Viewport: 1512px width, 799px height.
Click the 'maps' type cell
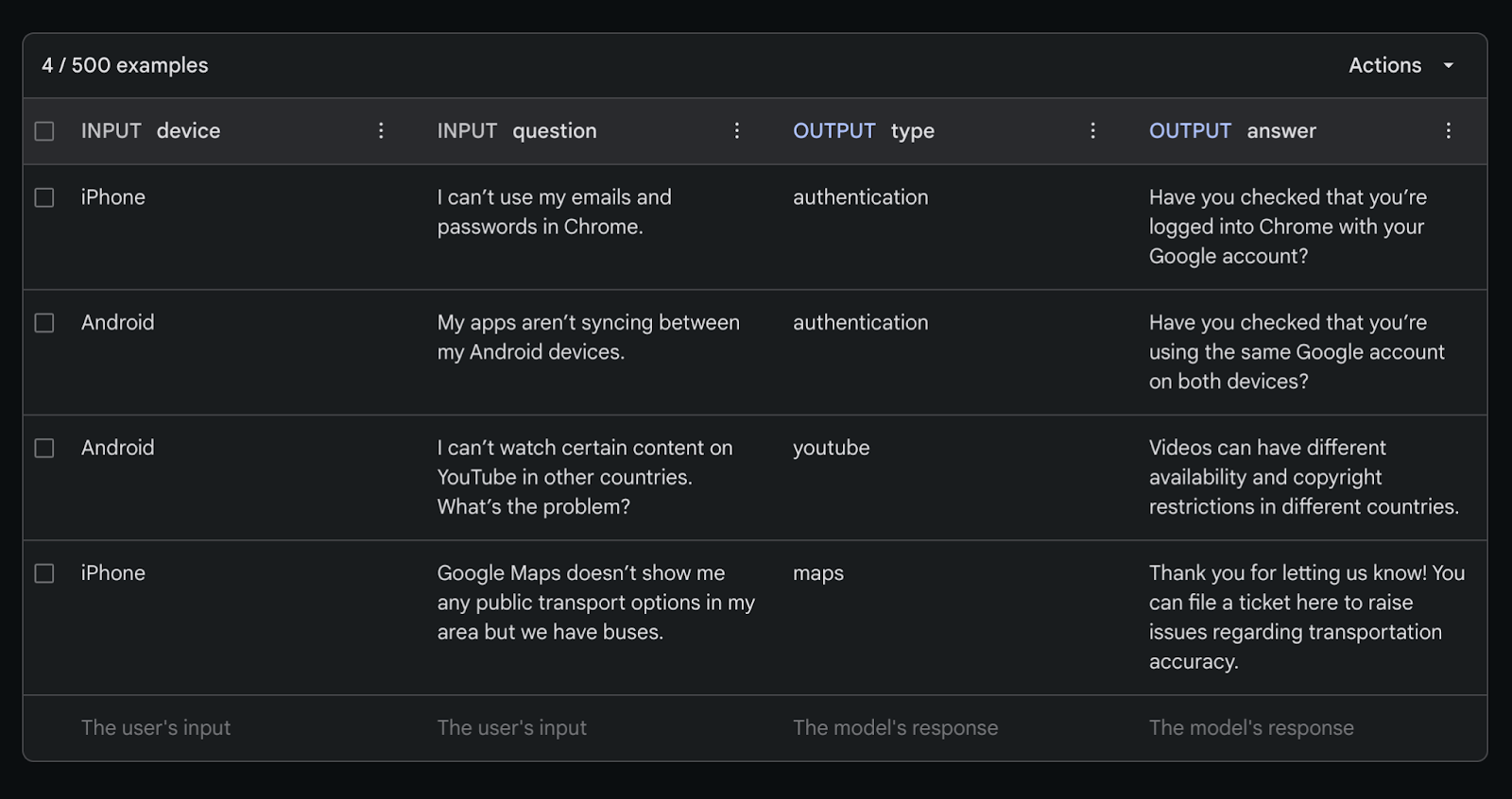[x=818, y=573]
